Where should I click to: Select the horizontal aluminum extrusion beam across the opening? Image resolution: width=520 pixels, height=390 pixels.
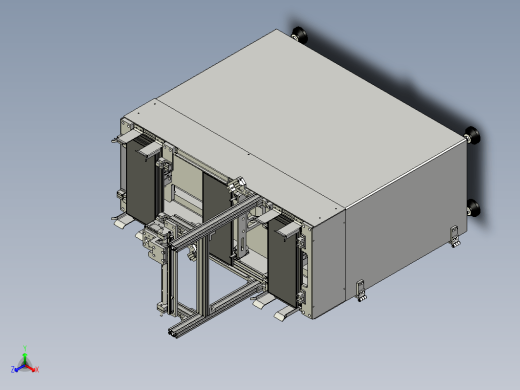217,223
